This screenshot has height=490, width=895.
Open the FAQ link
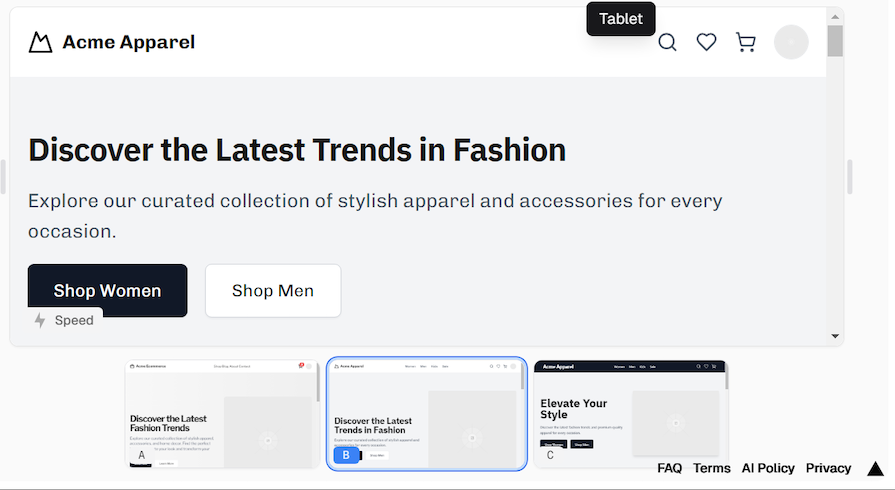coord(669,468)
